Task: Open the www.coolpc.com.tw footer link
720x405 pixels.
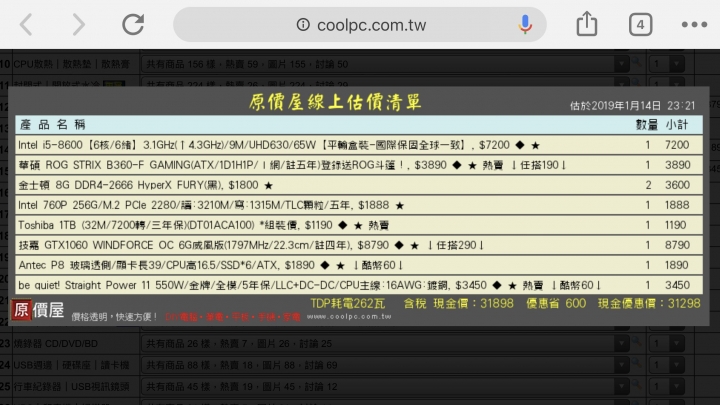Action: [x=349, y=316]
